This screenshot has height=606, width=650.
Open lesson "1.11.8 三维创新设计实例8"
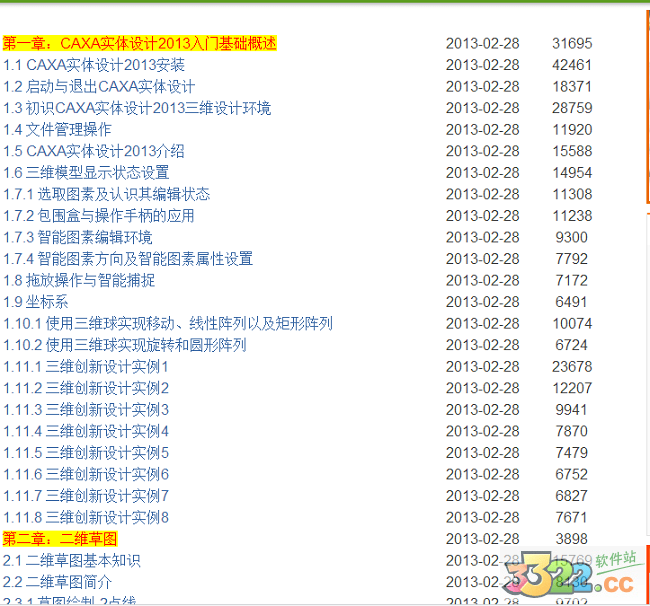86,518
